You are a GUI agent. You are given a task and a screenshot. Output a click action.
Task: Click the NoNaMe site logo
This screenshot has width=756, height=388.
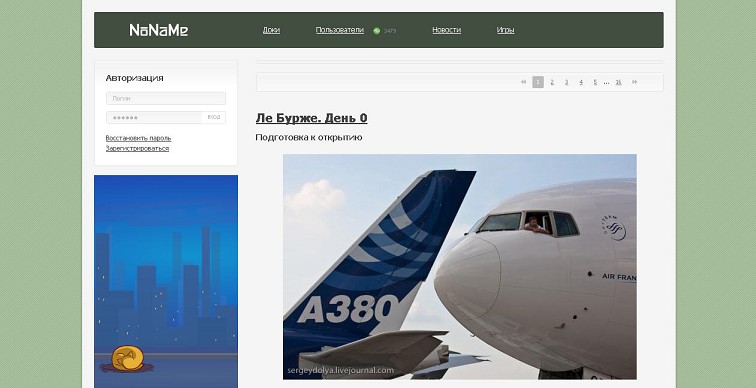pyautogui.click(x=159, y=30)
